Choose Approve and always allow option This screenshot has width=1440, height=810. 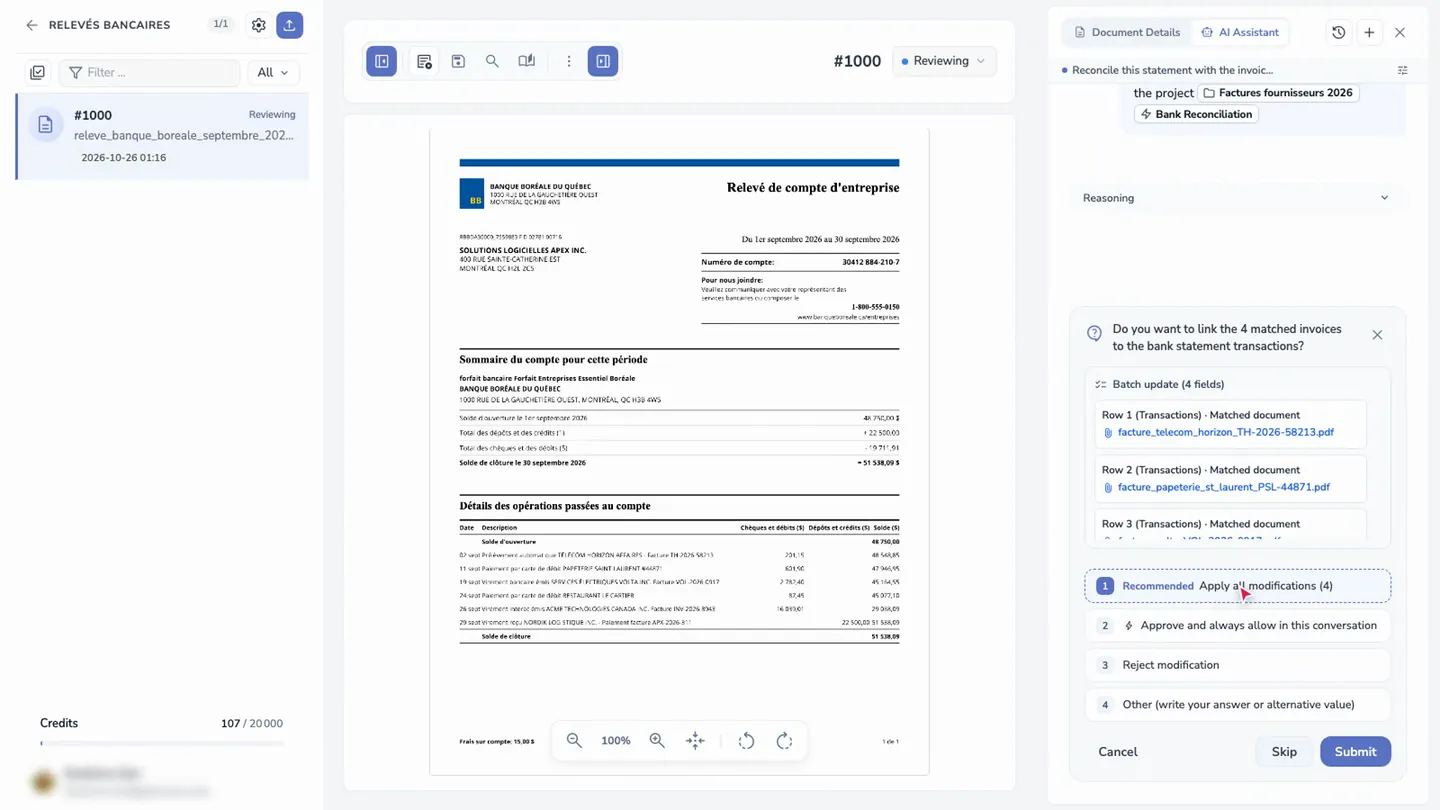tap(1237, 626)
